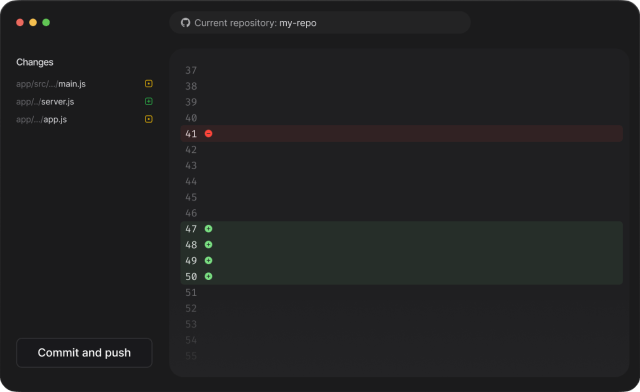The image size is (640, 392).
Task: Click the green added-line icon on line 50
Action: coord(209,276)
